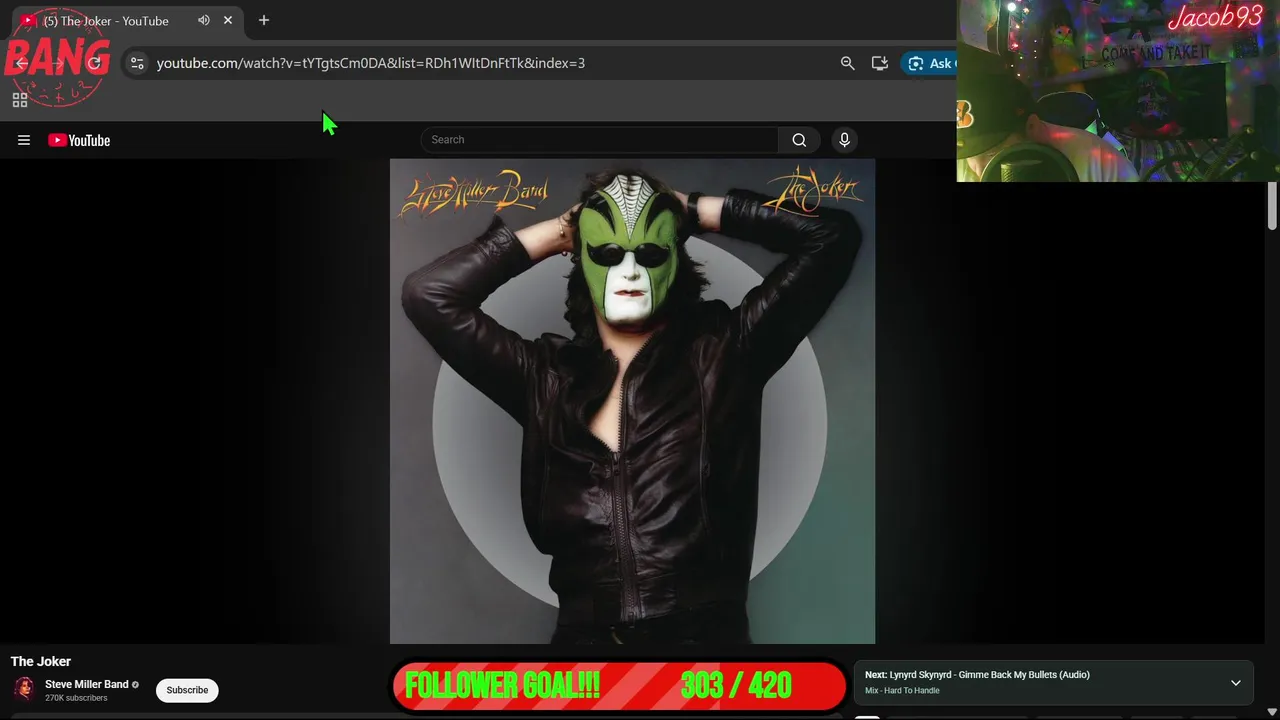Open the Steve Miller Band channel name

tap(87, 684)
